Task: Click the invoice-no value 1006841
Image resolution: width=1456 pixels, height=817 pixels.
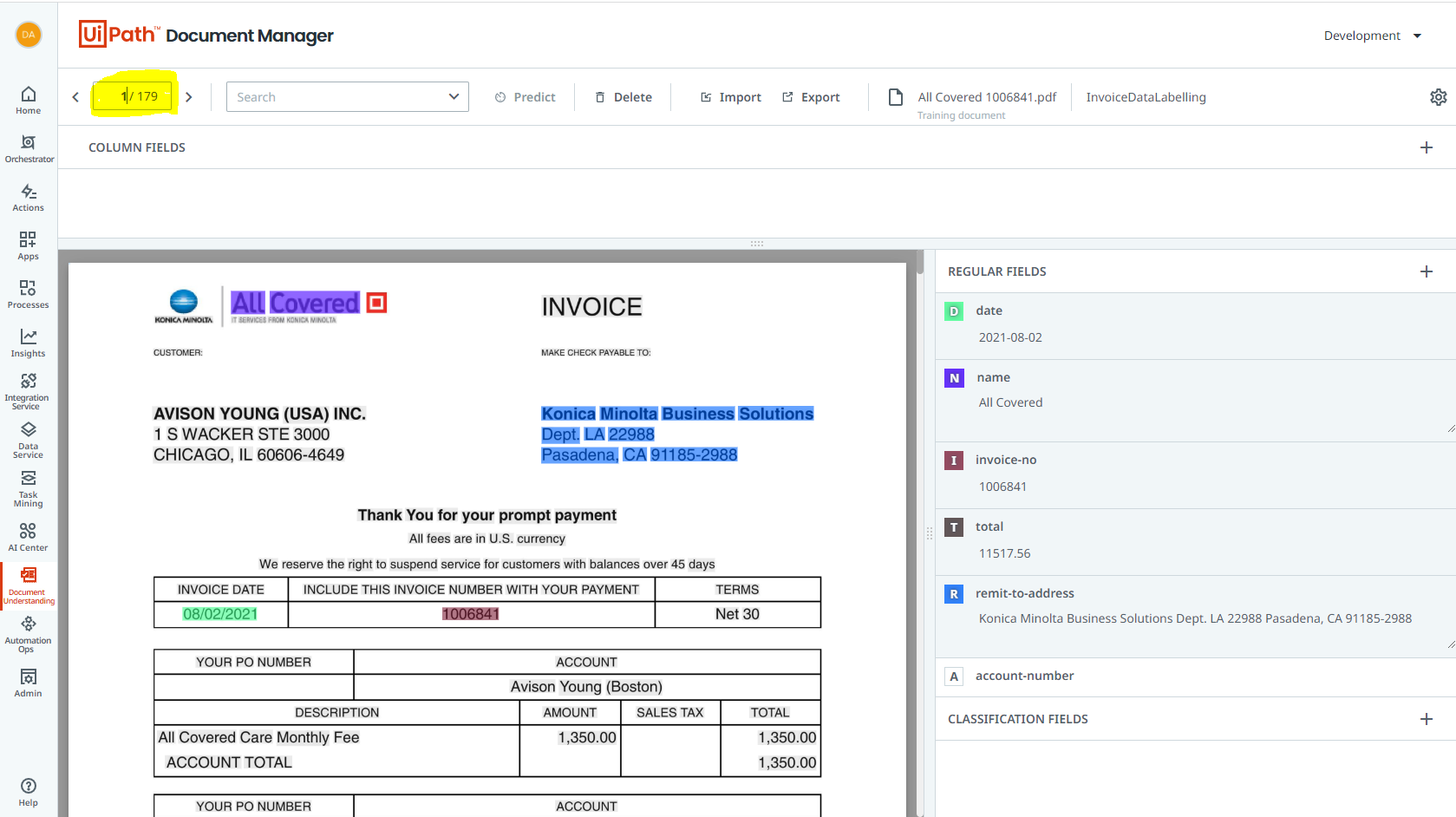Action: (x=1002, y=487)
